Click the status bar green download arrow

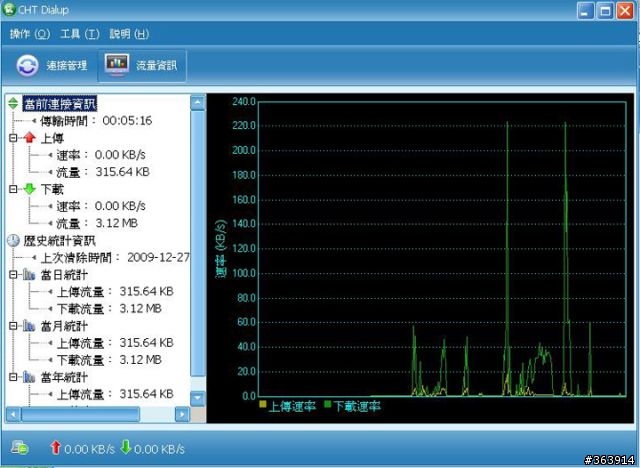coord(126,447)
